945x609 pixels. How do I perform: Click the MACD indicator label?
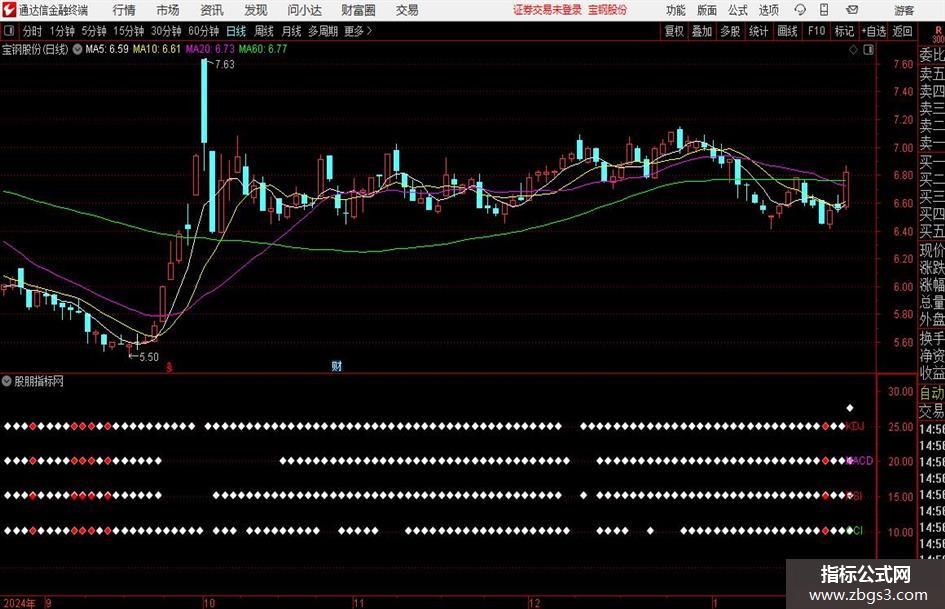860,461
